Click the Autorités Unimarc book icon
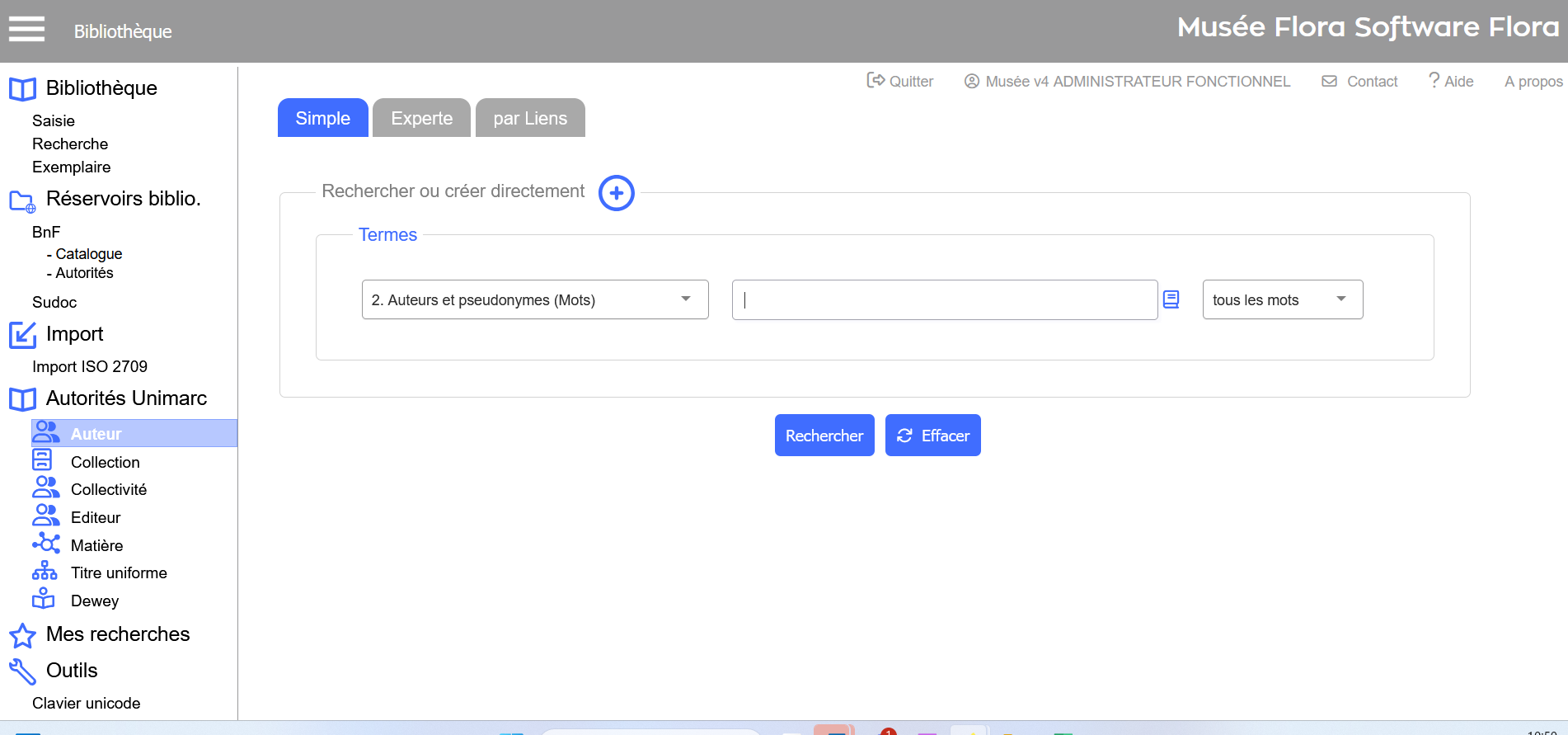The width and height of the screenshot is (1568, 735). click(22, 399)
